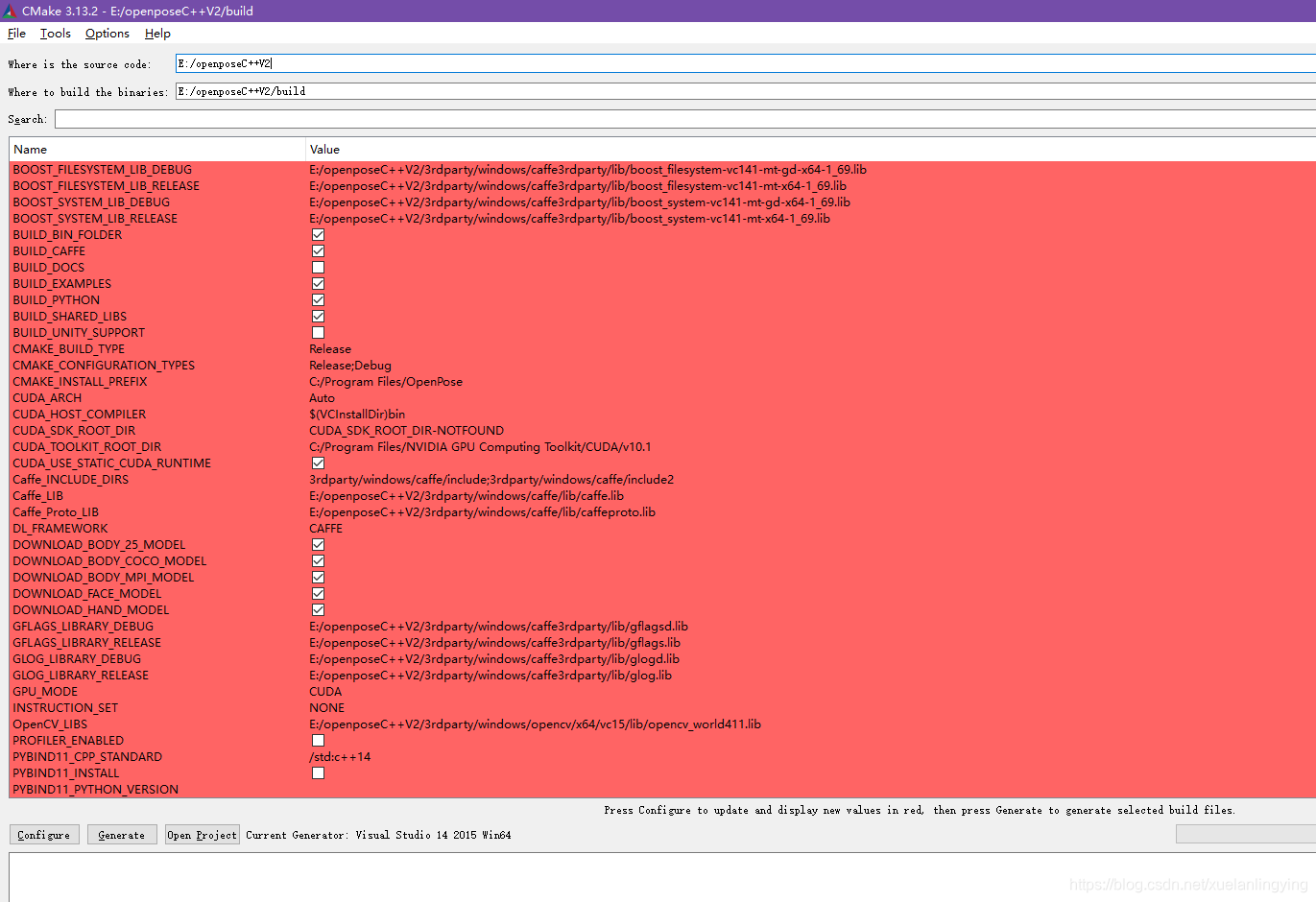Screen dimensions: 1316x902
Task: Enable the PROFILER_ENABLED checkbox
Action: coord(319,741)
